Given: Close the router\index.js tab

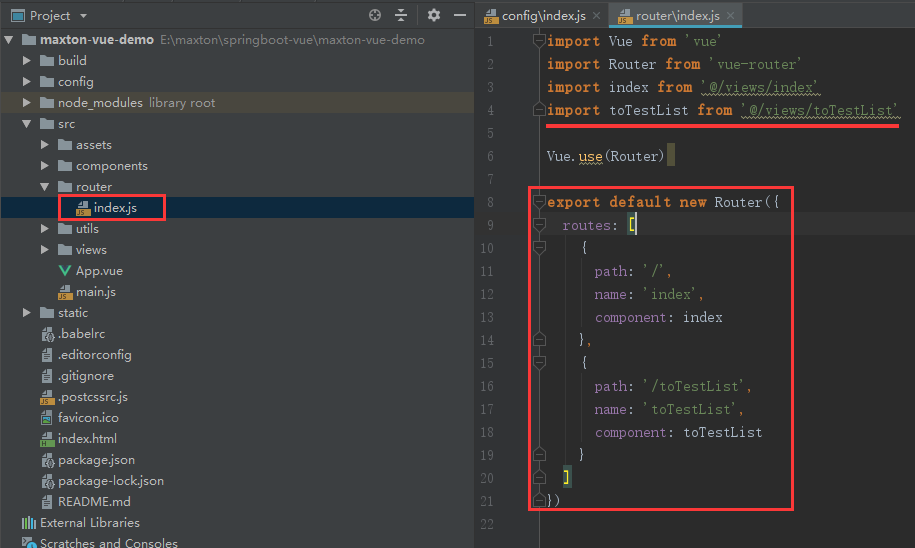Looking at the screenshot, I should click(731, 16).
